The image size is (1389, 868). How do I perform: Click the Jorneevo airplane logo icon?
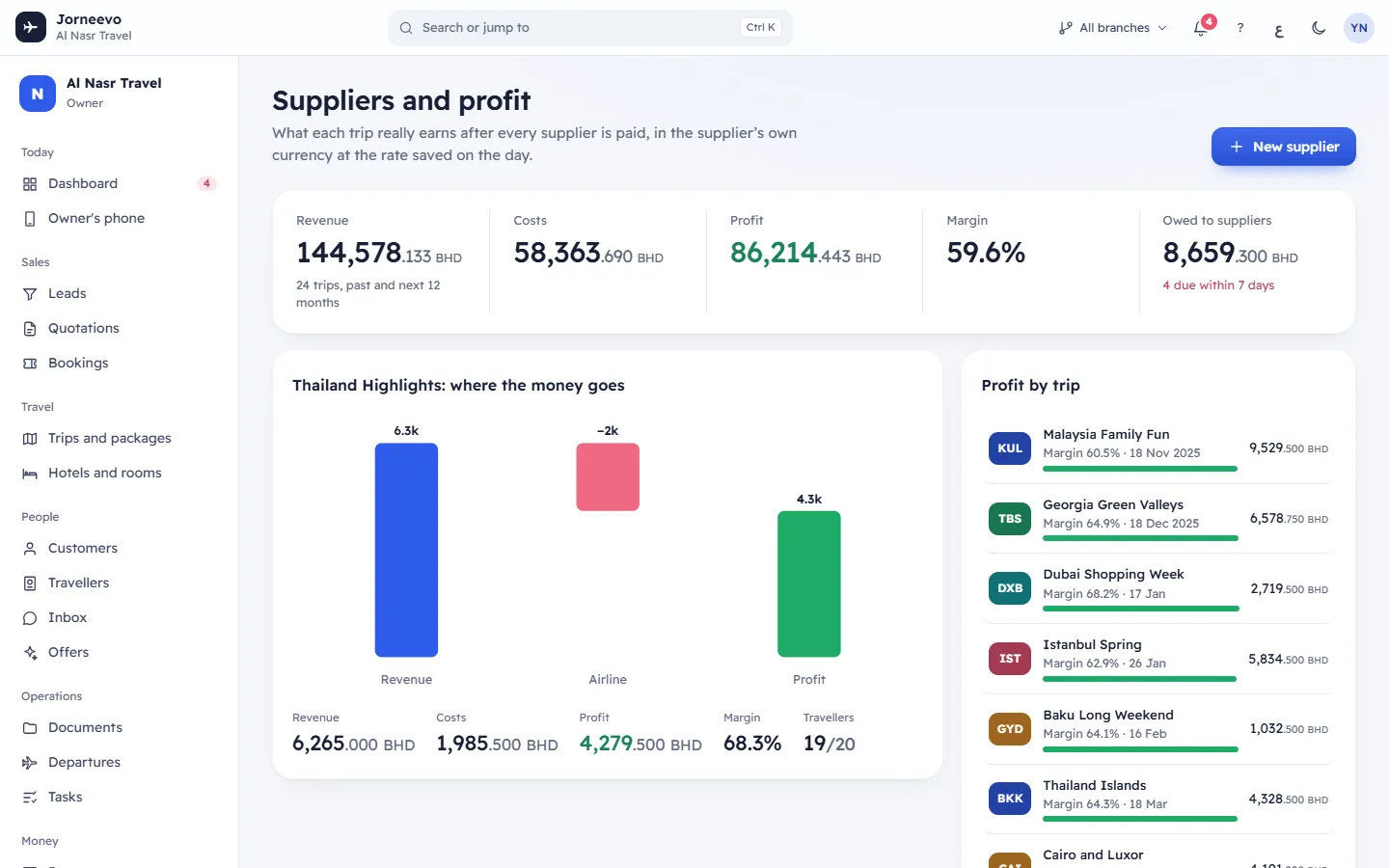31,27
